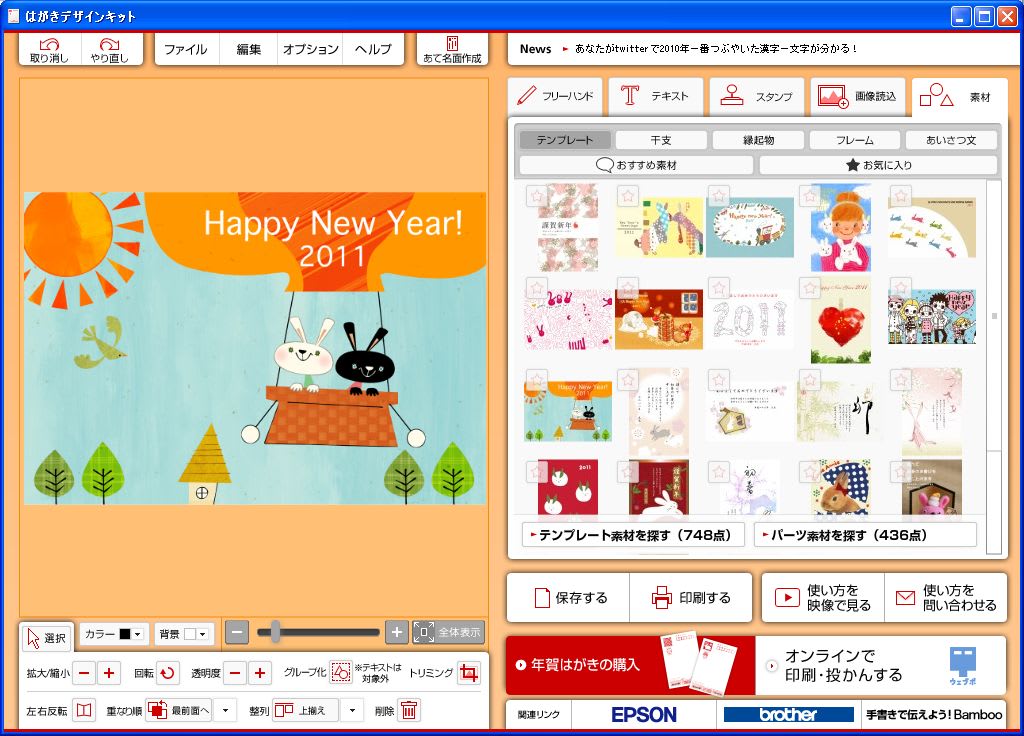Viewport: 1024px width, 736px height.
Task: Open address side creation (あて名面作成)
Action: pos(452,50)
